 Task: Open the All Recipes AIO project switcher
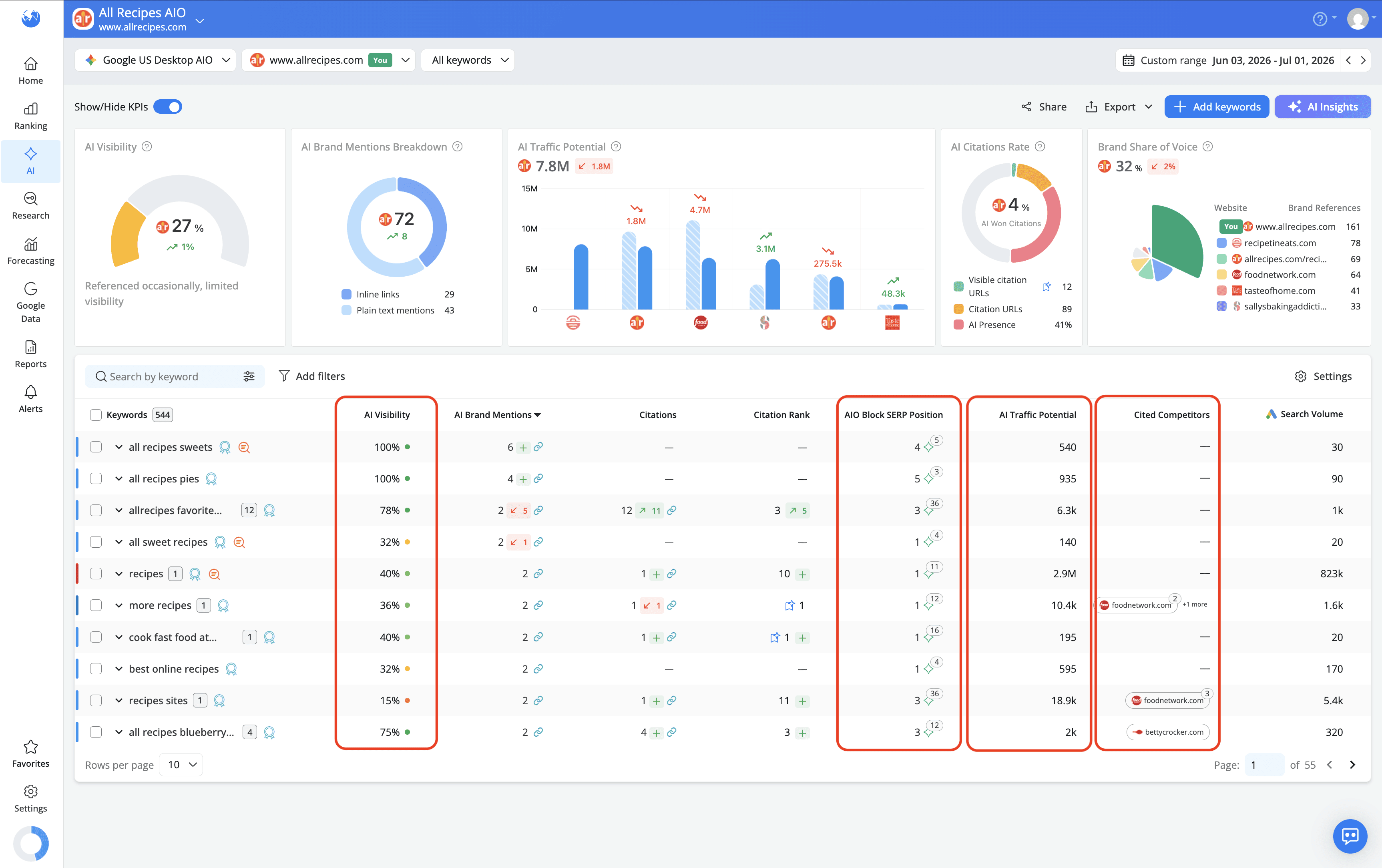coord(199,21)
